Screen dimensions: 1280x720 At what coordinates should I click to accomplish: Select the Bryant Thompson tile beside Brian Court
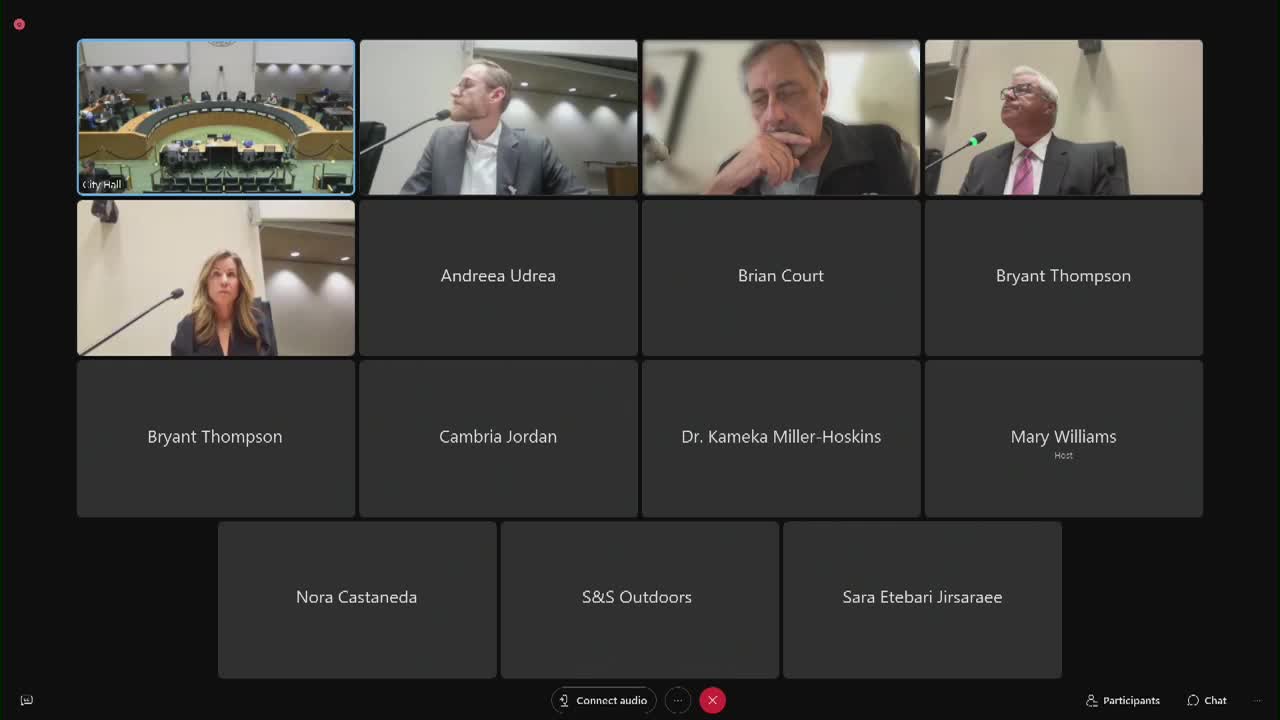[x=1063, y=278]
